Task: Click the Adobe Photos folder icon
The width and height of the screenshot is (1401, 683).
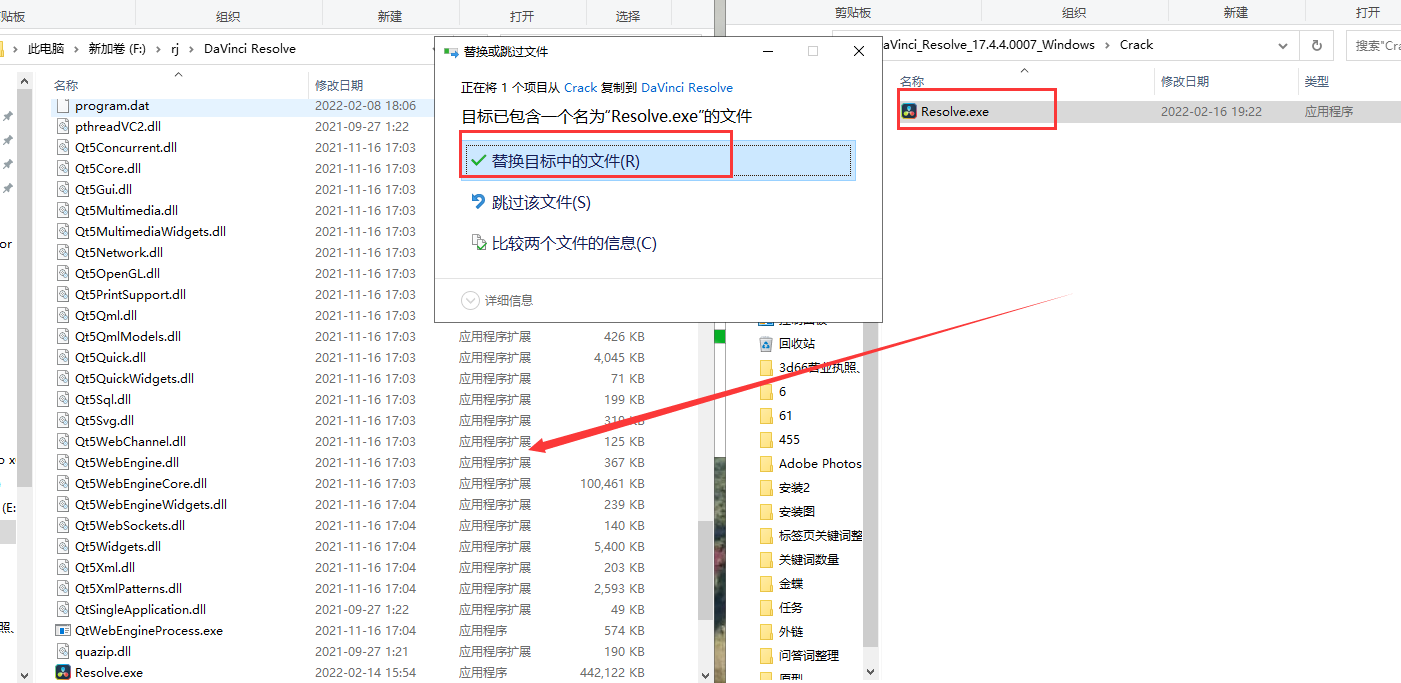Action: point(766,463)
